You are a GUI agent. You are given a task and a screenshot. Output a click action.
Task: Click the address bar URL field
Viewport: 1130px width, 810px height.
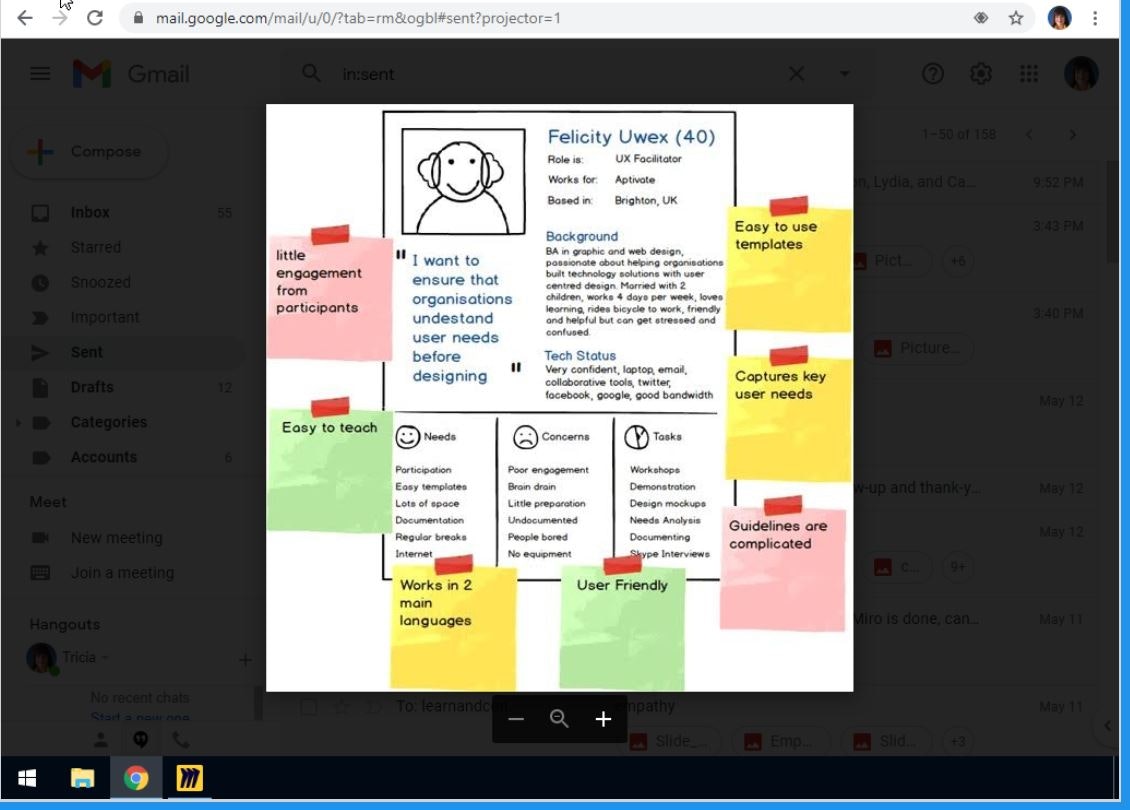(x=548, y=18)
